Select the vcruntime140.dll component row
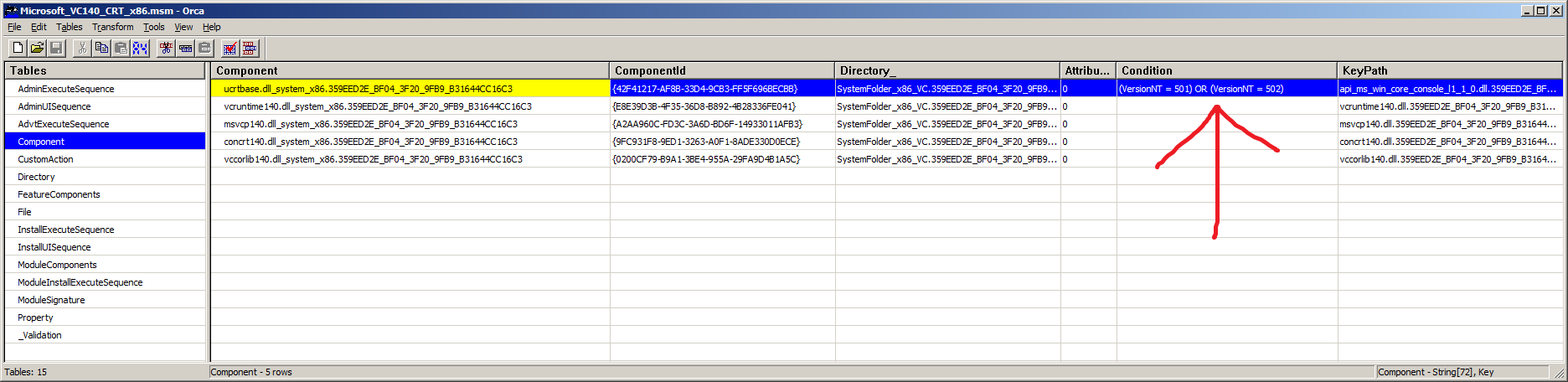This screenshot has width=1568, height=382. [377, 106]
